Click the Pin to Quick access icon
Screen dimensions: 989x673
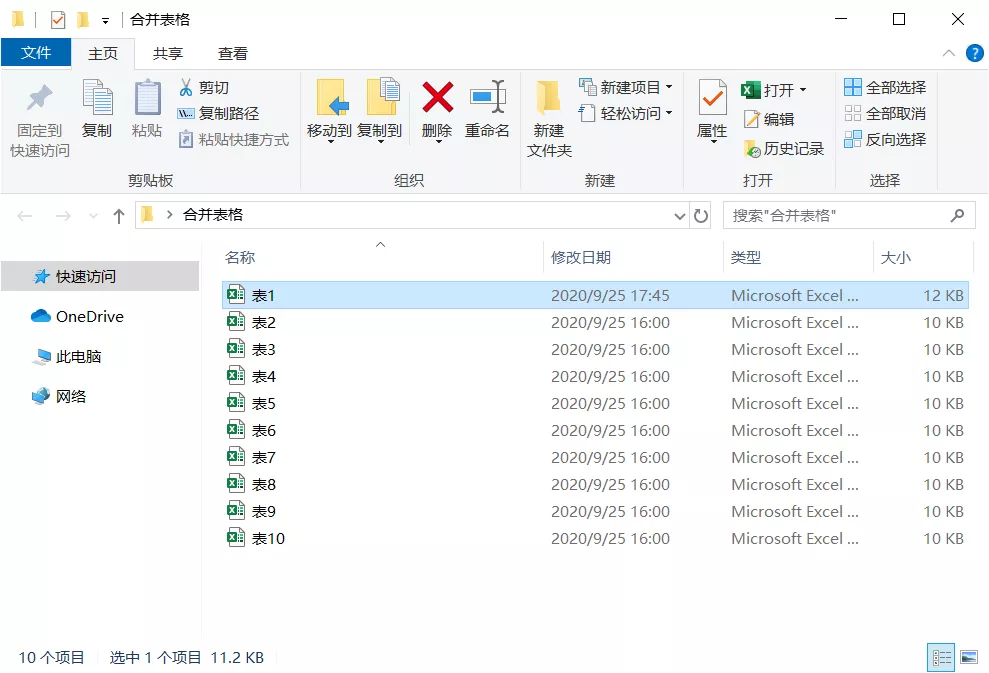39,98
